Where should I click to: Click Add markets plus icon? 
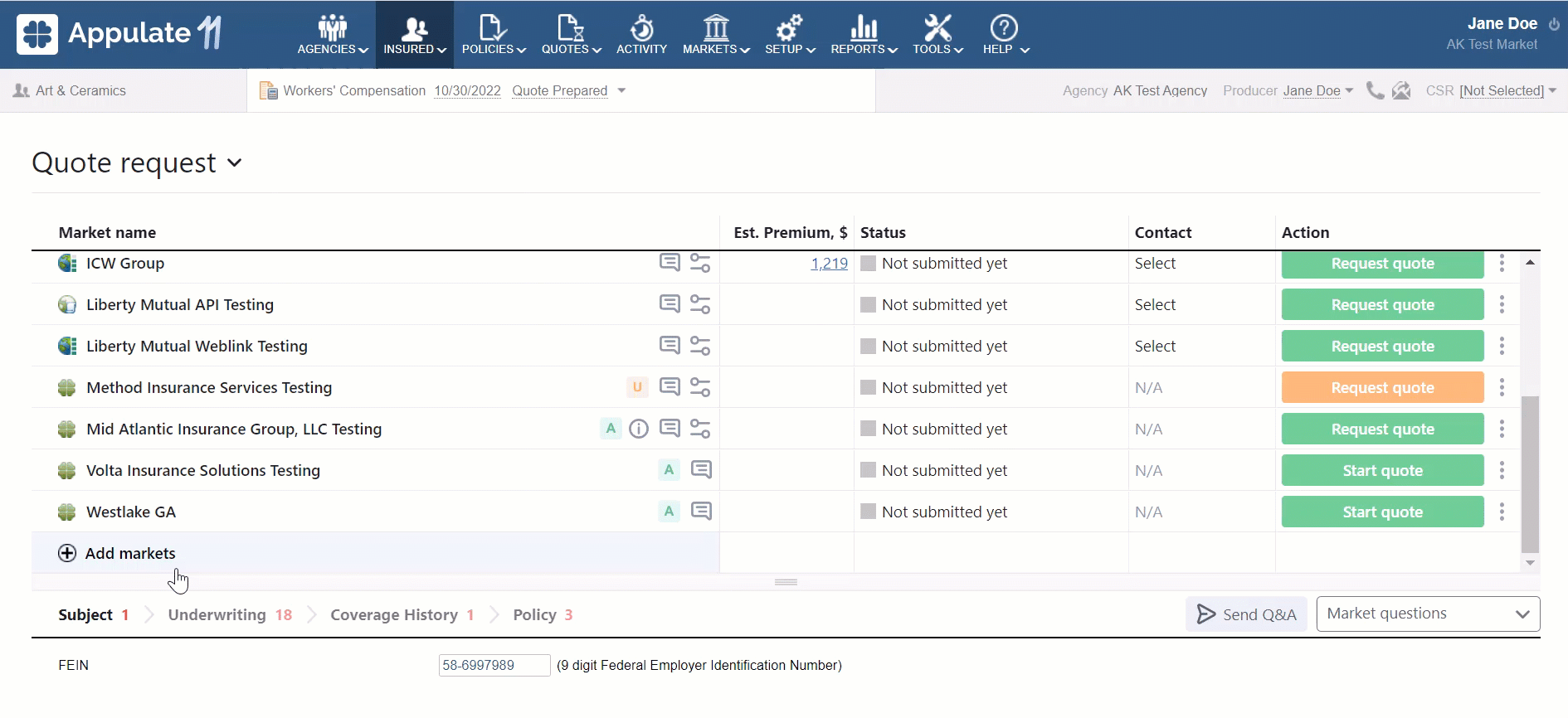click(67, 553)
